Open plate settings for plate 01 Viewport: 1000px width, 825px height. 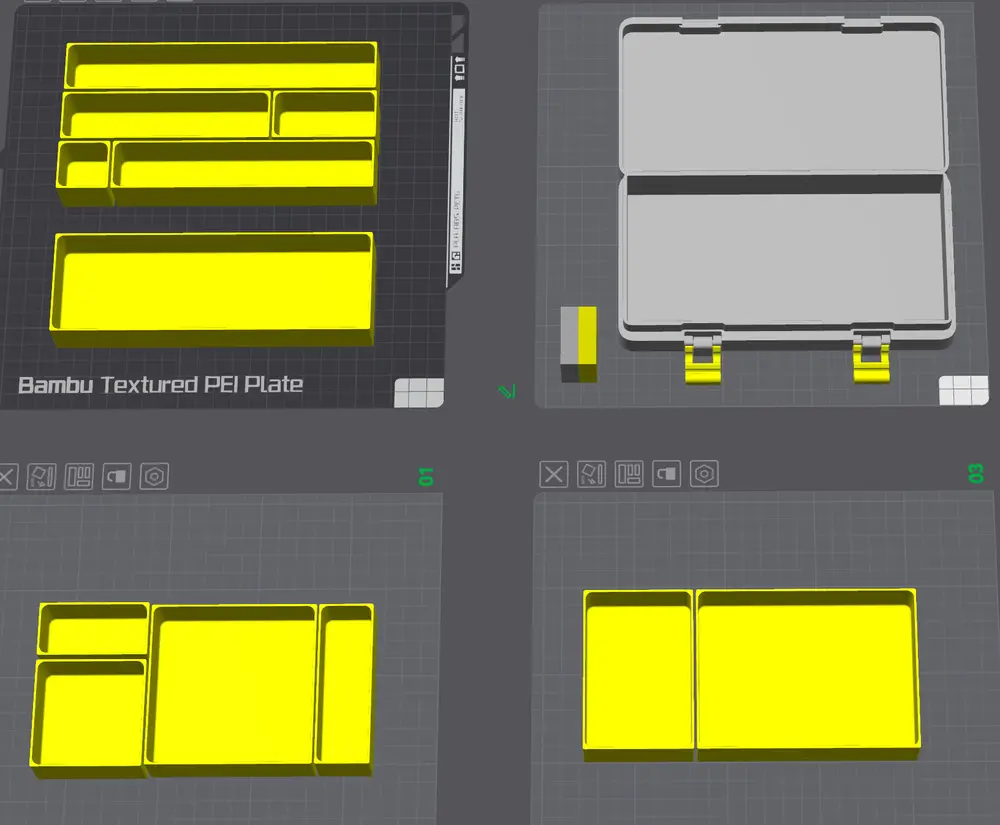(154, 476)
